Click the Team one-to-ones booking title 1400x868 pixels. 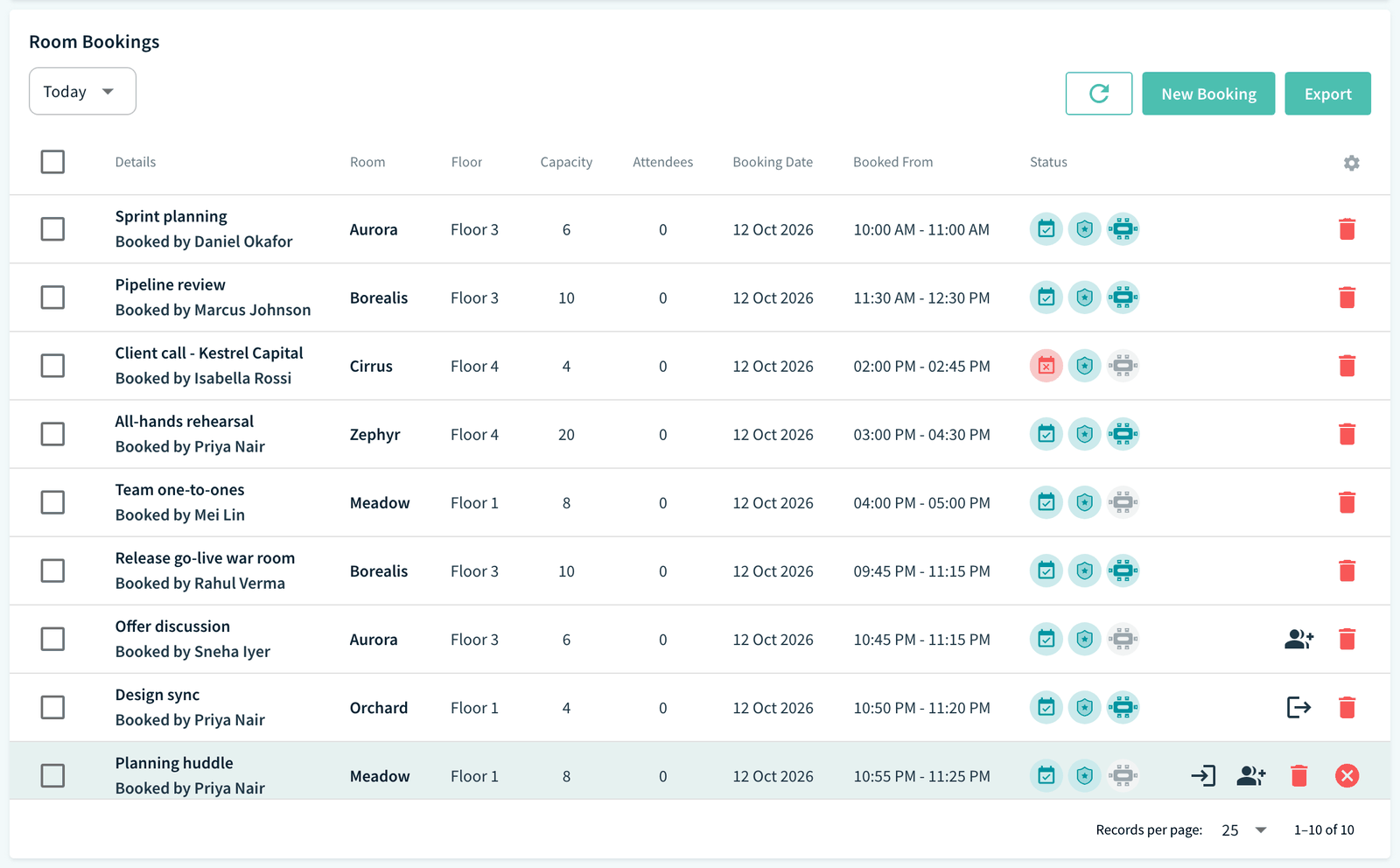tap(180, 490)
